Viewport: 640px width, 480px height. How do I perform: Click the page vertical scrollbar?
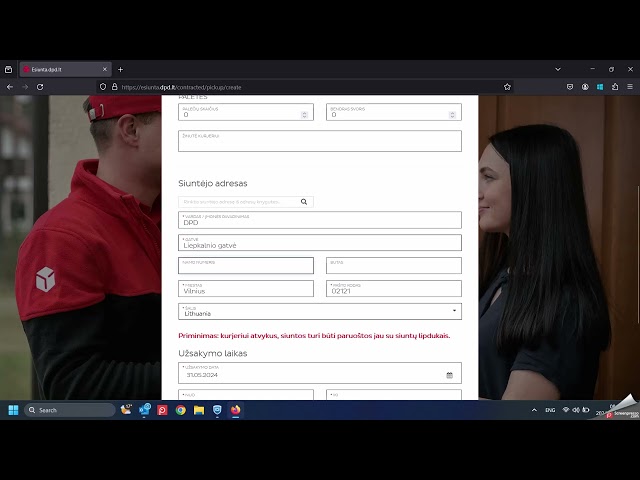[638, 253]
